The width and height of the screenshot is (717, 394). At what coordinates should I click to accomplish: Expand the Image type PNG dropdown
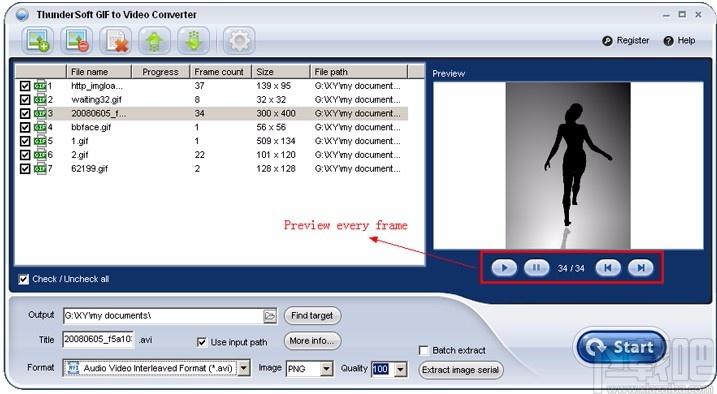pyautogui.click(x=326, y=368)
